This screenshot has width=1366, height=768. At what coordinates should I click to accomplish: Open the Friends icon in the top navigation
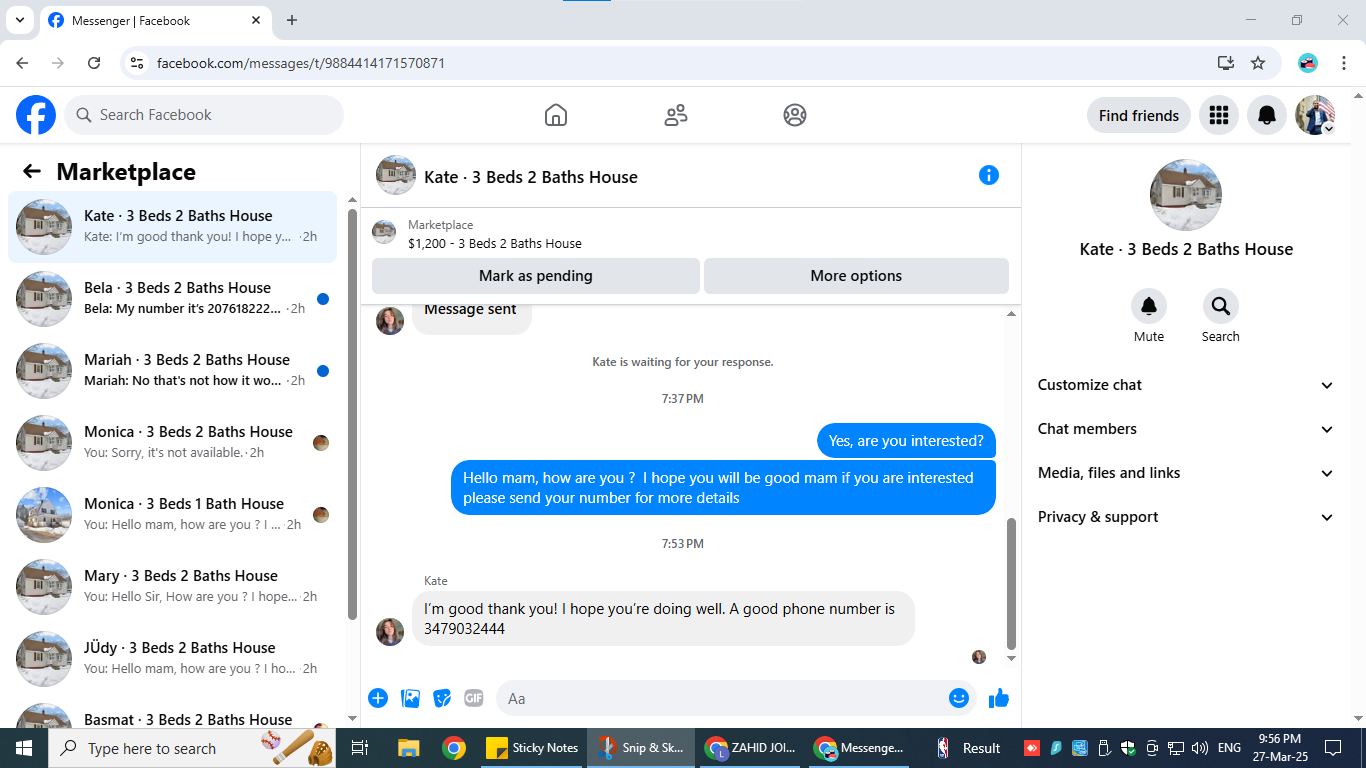(676, 115)
